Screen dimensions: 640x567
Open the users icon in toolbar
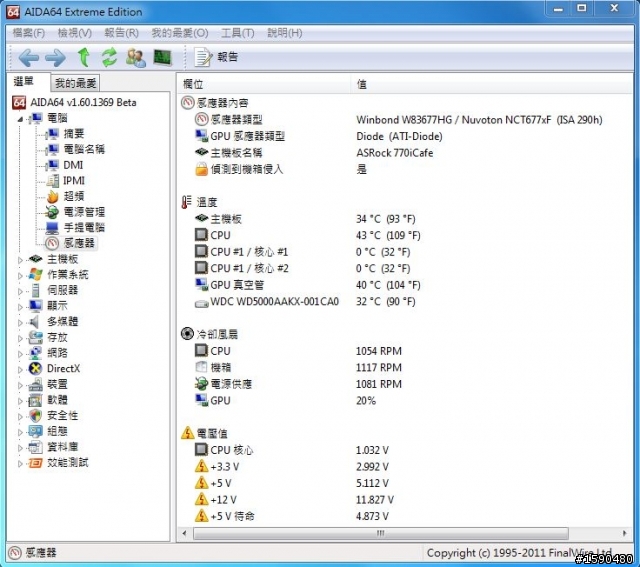click(x=136, y=58)
